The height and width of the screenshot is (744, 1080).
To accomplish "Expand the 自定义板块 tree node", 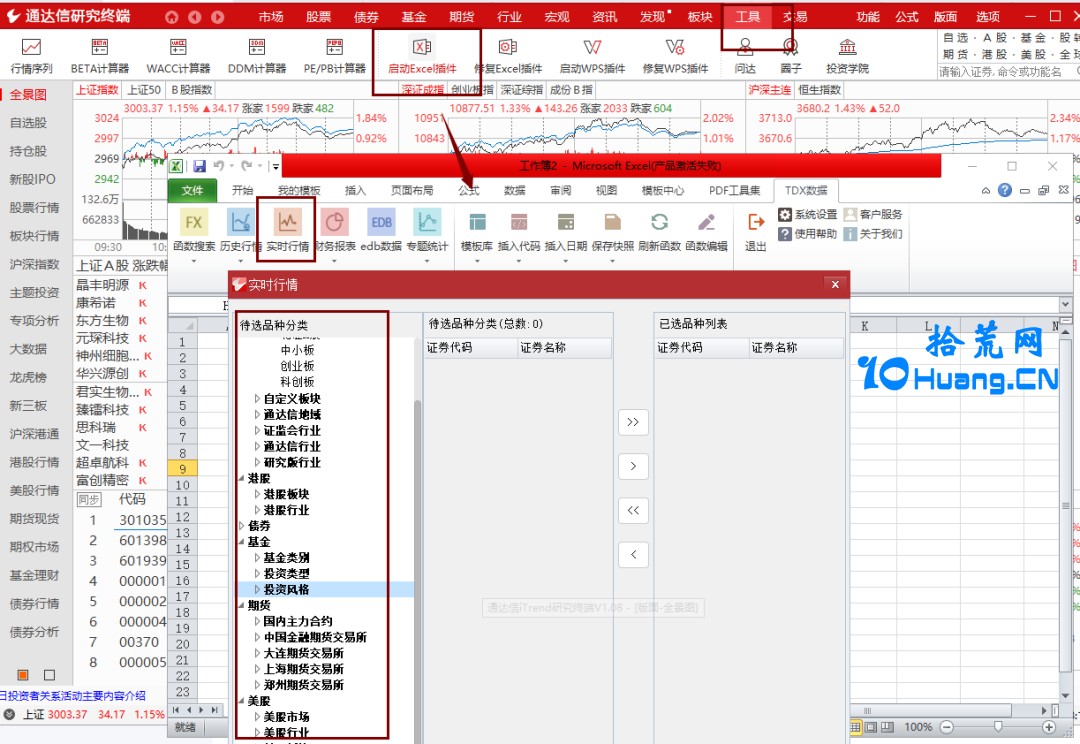I will [257, 398].
